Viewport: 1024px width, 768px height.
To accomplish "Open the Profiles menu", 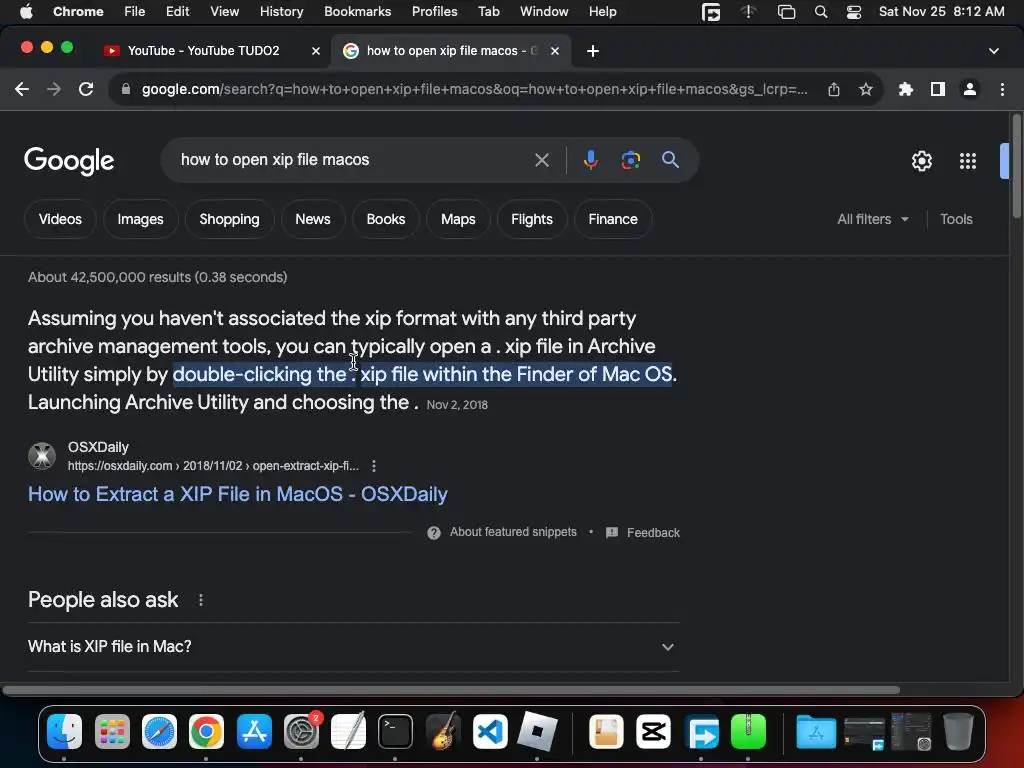I will point(434,12).
